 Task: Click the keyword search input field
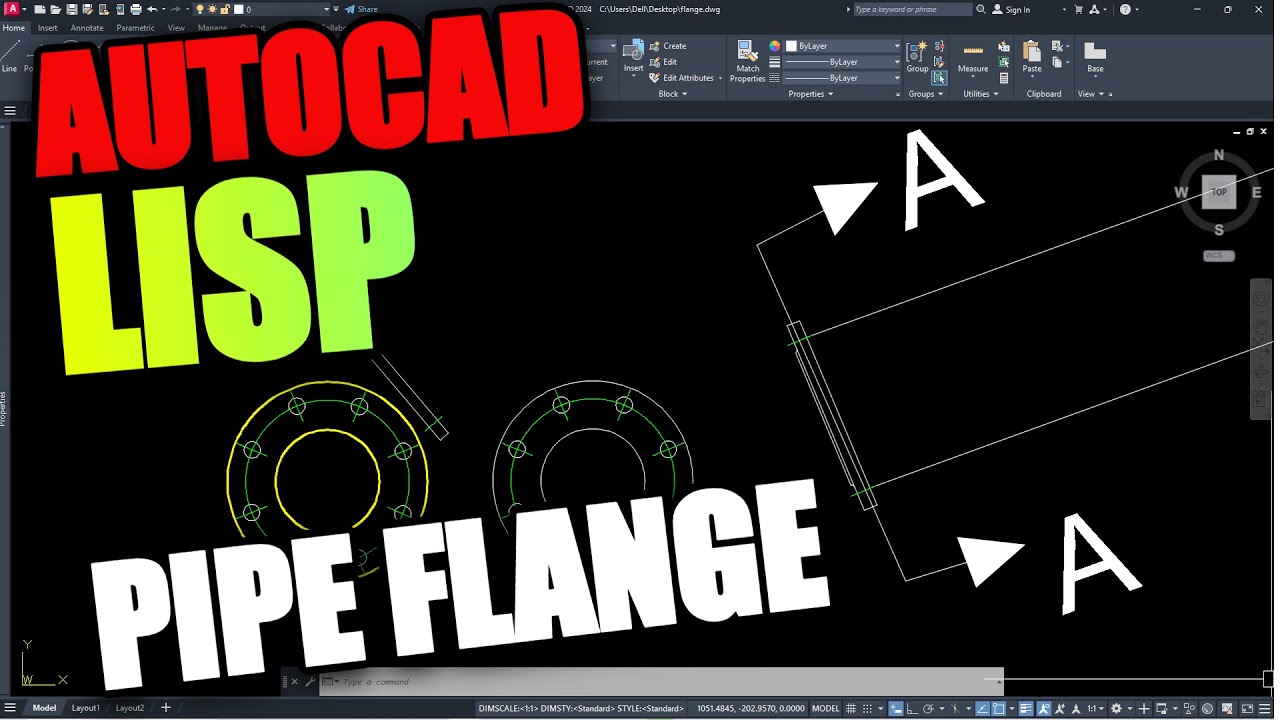913,9
